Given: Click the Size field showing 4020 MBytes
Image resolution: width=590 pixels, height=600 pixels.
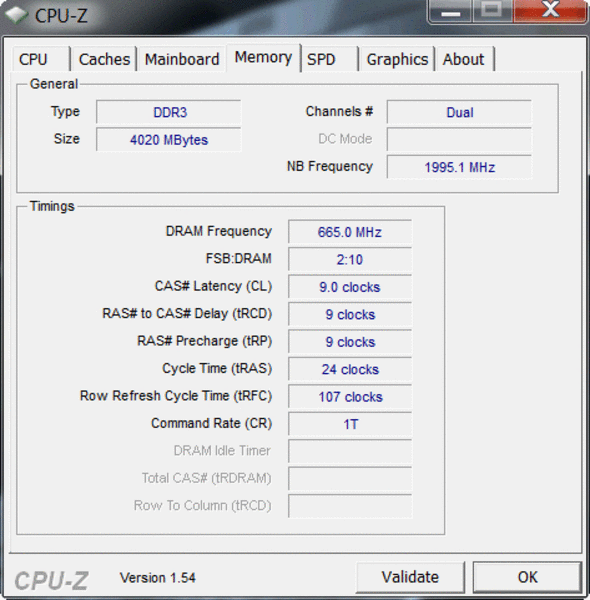Looking at the screenshot, I should pyautogui.click(x=169, y=140).
